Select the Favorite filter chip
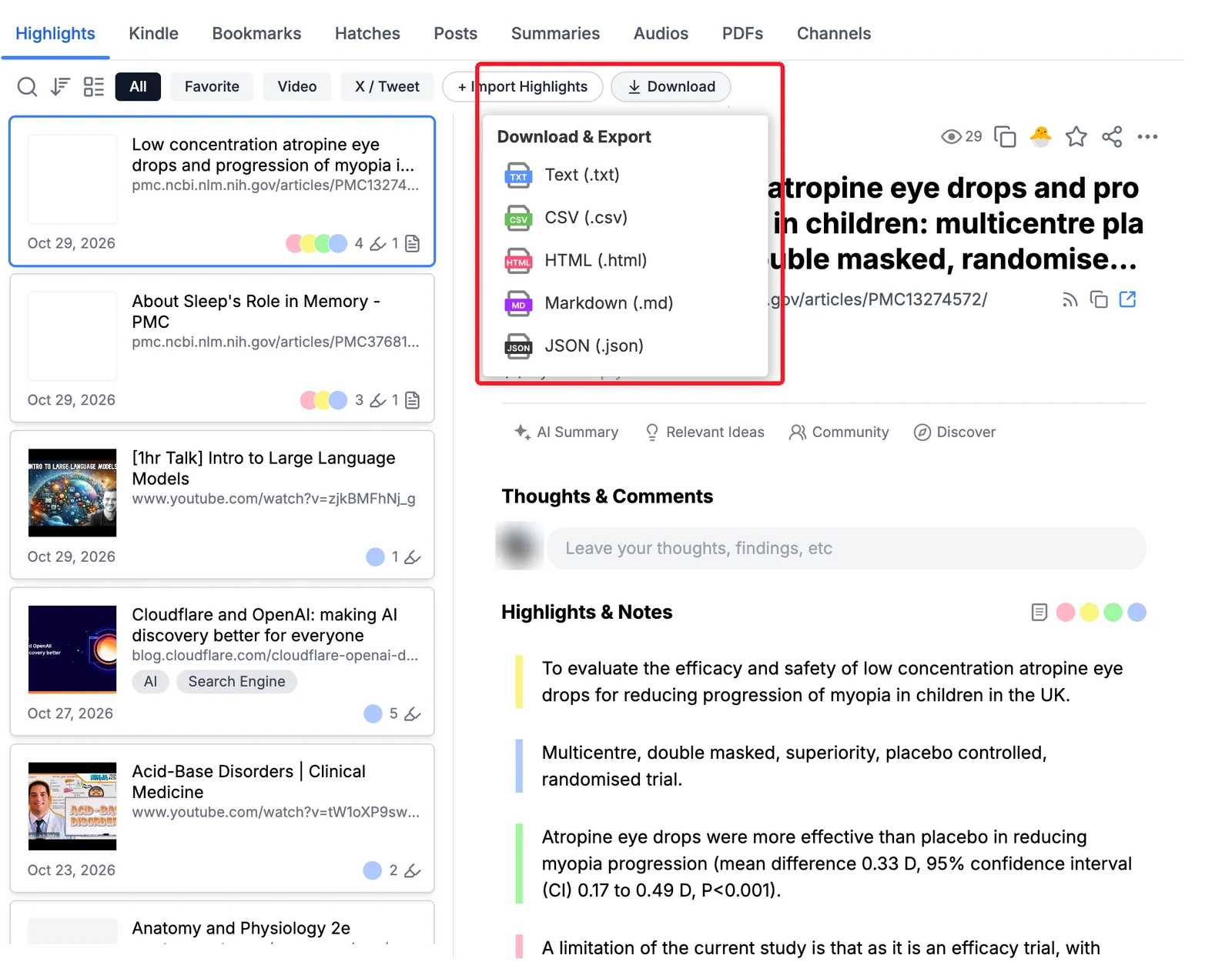The width and height of the screenshot is (1232, 962). tap(212, 87)
